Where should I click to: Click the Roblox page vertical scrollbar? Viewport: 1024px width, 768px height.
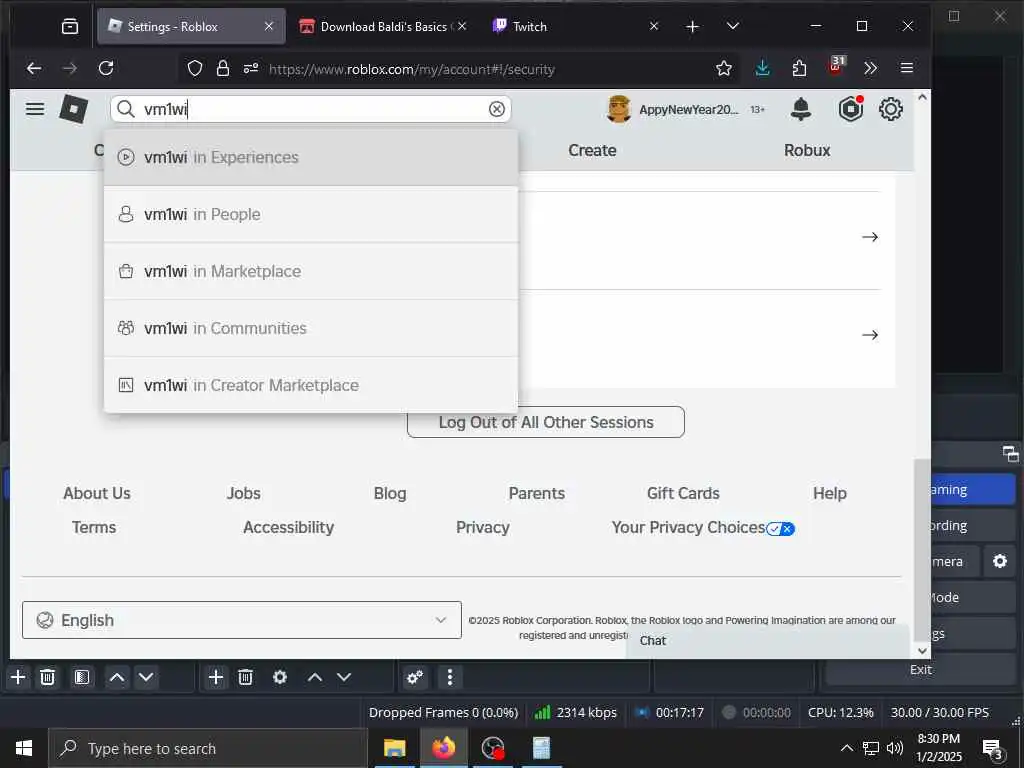[x=922, y=549]
